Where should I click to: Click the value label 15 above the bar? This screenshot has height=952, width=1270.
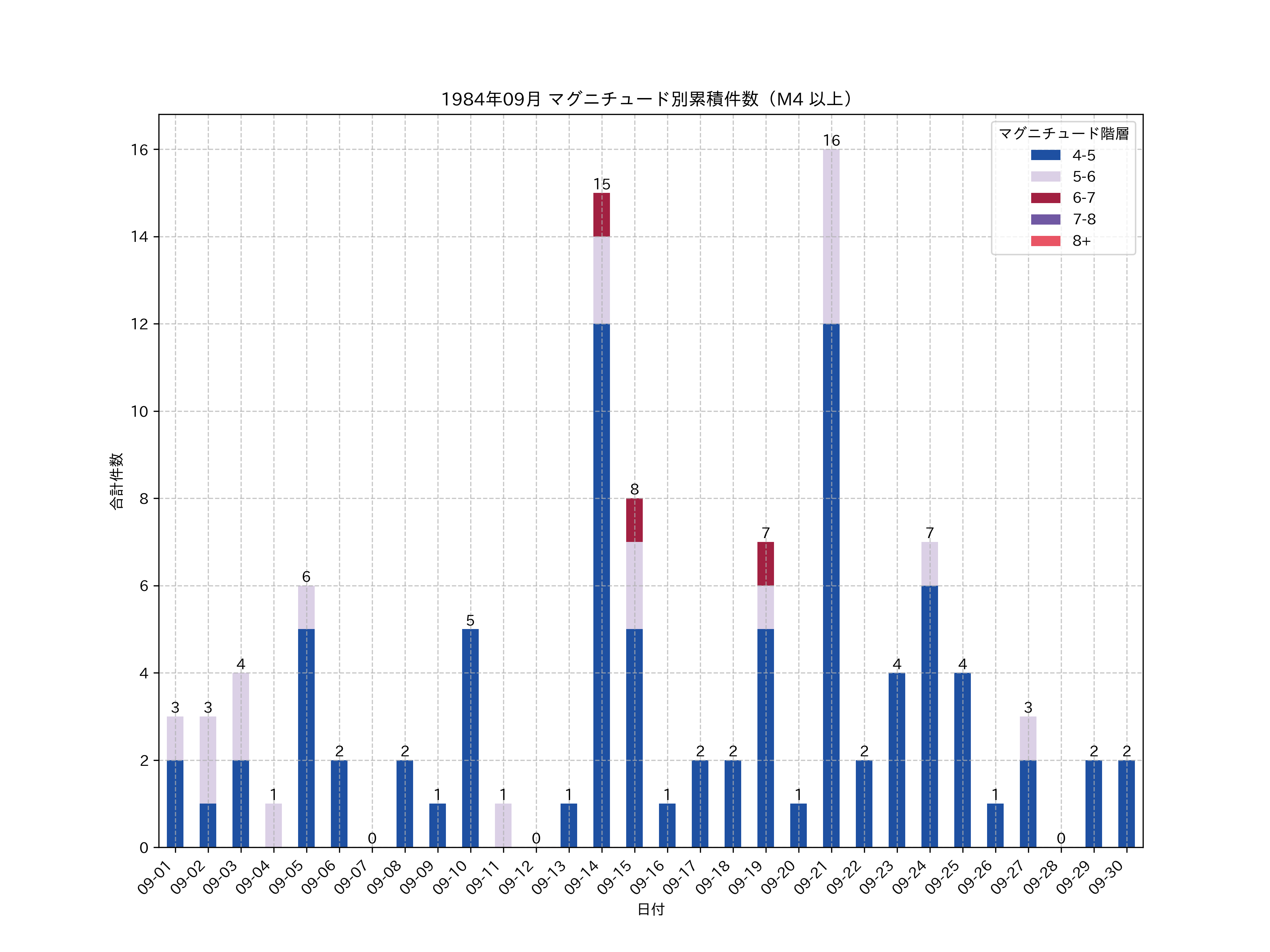[x=601, y=184]
